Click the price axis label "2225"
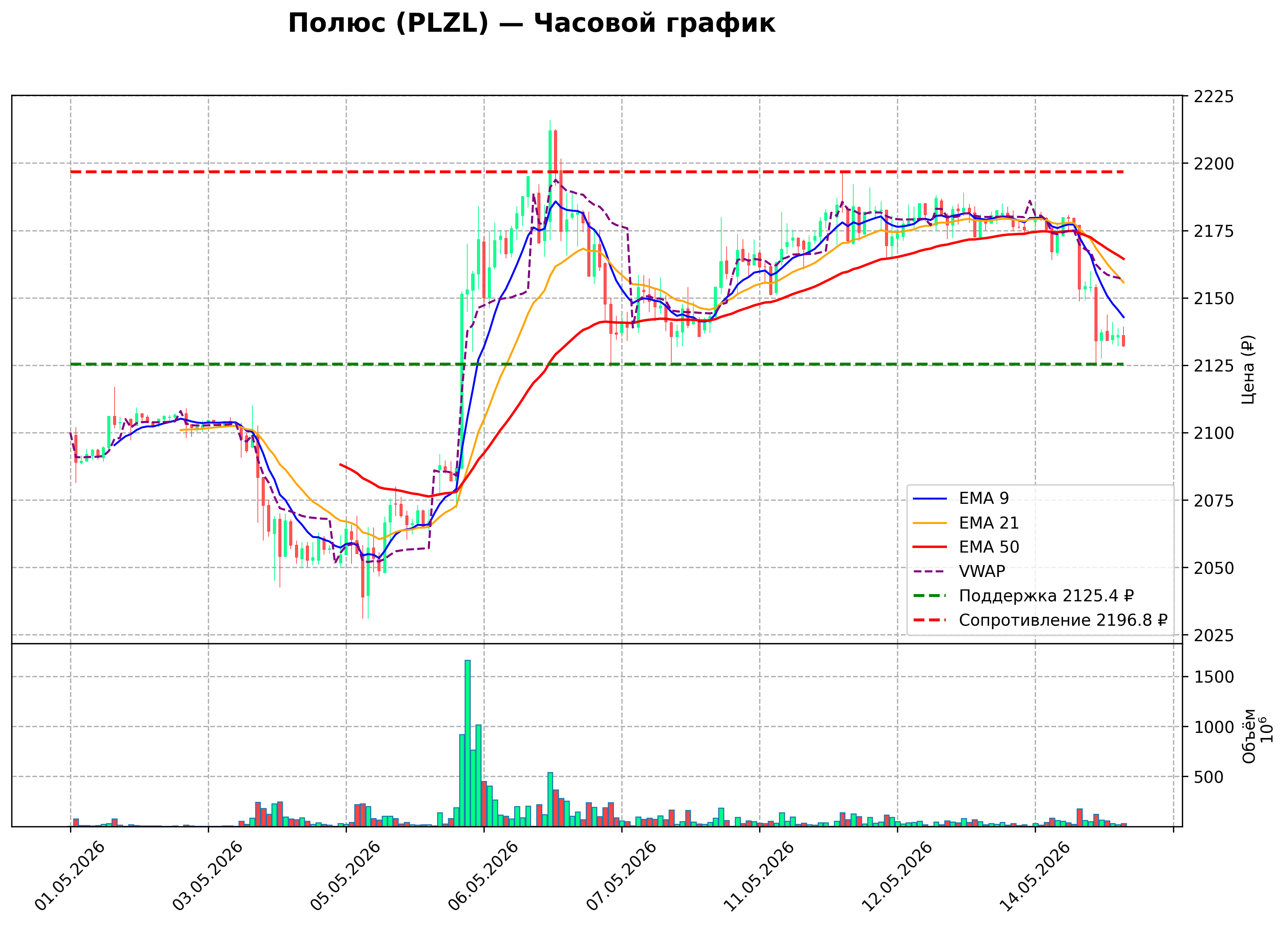 [x=1214, y=96]
